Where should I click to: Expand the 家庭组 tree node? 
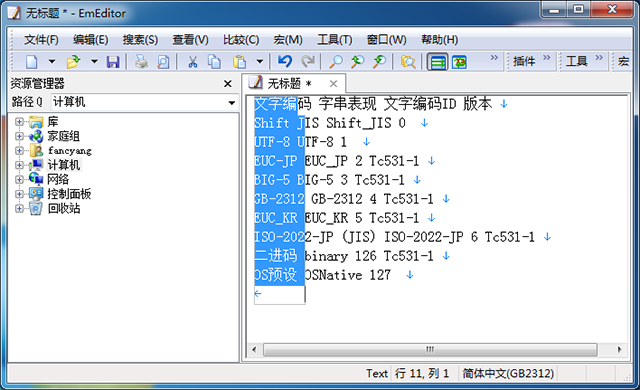[x=19, y=136]
